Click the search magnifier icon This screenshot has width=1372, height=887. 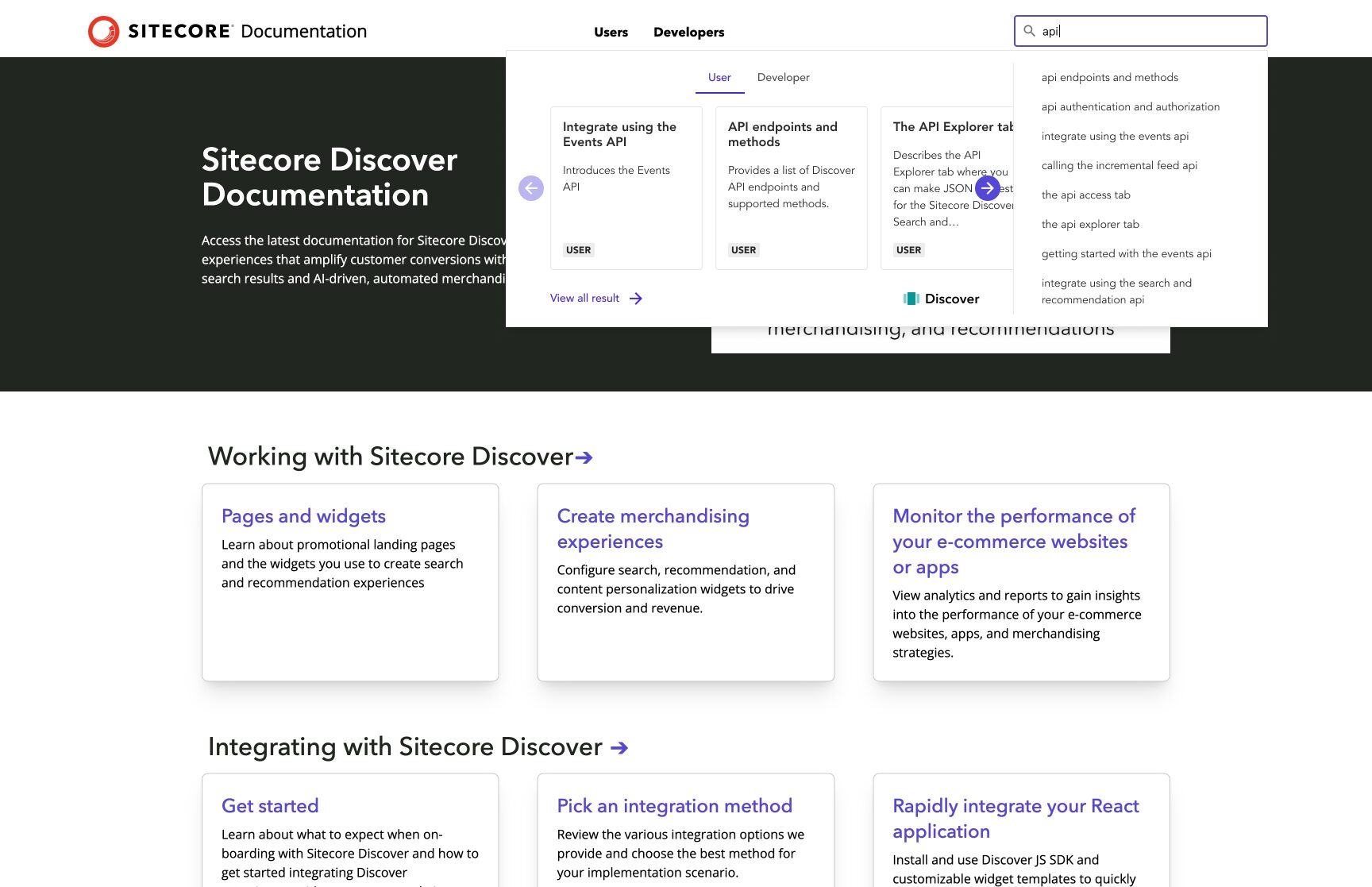click(1029, 31)
